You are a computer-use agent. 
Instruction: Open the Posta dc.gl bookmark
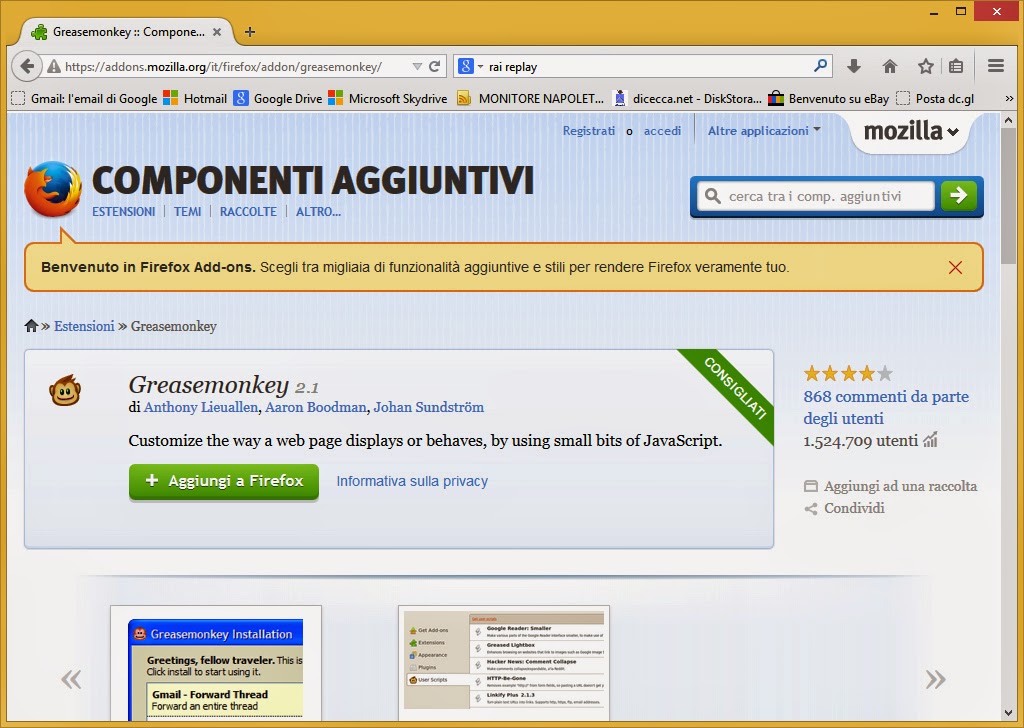tap(935, 99)
